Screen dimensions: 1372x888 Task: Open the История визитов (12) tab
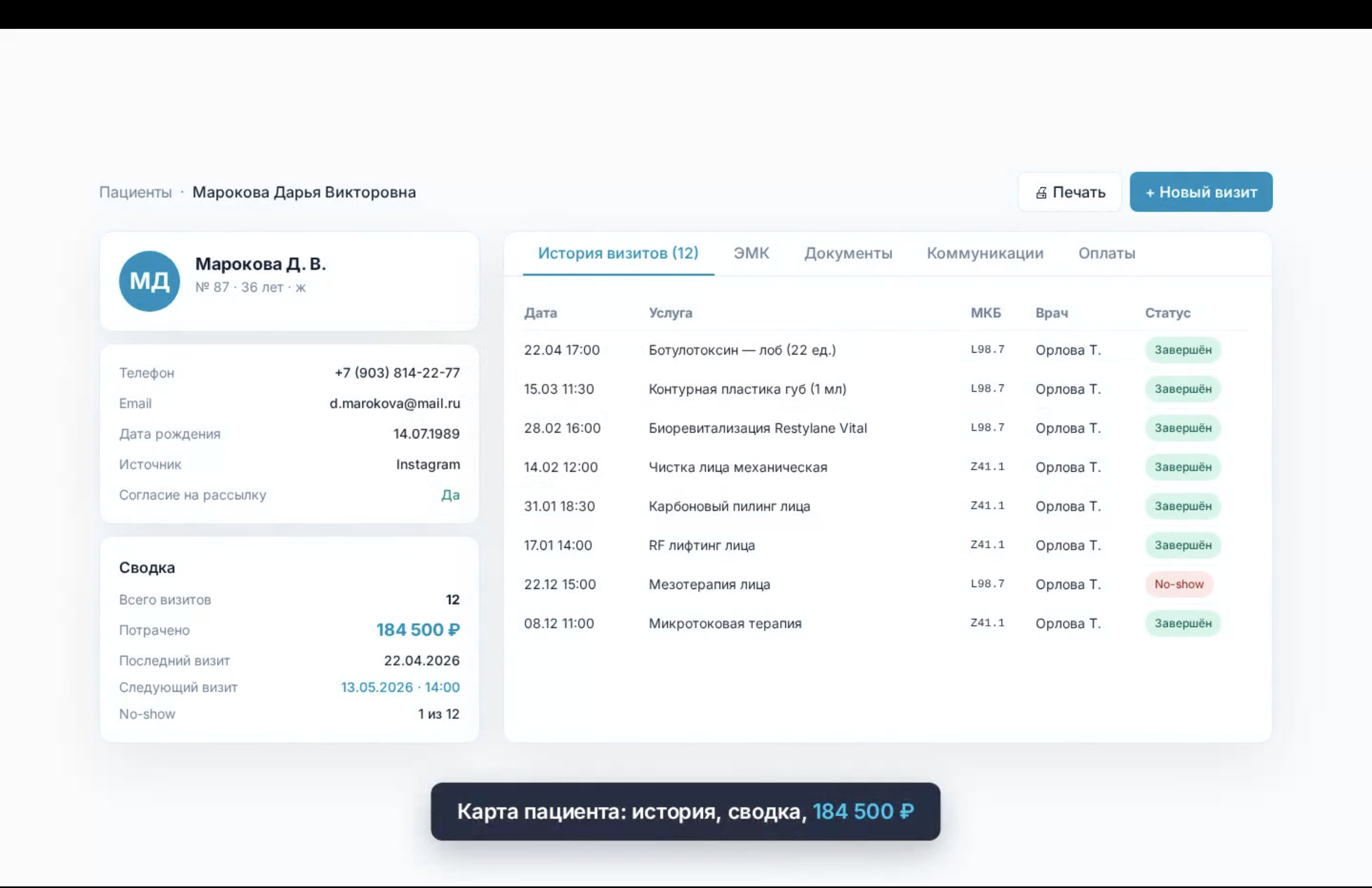(618, 253)
